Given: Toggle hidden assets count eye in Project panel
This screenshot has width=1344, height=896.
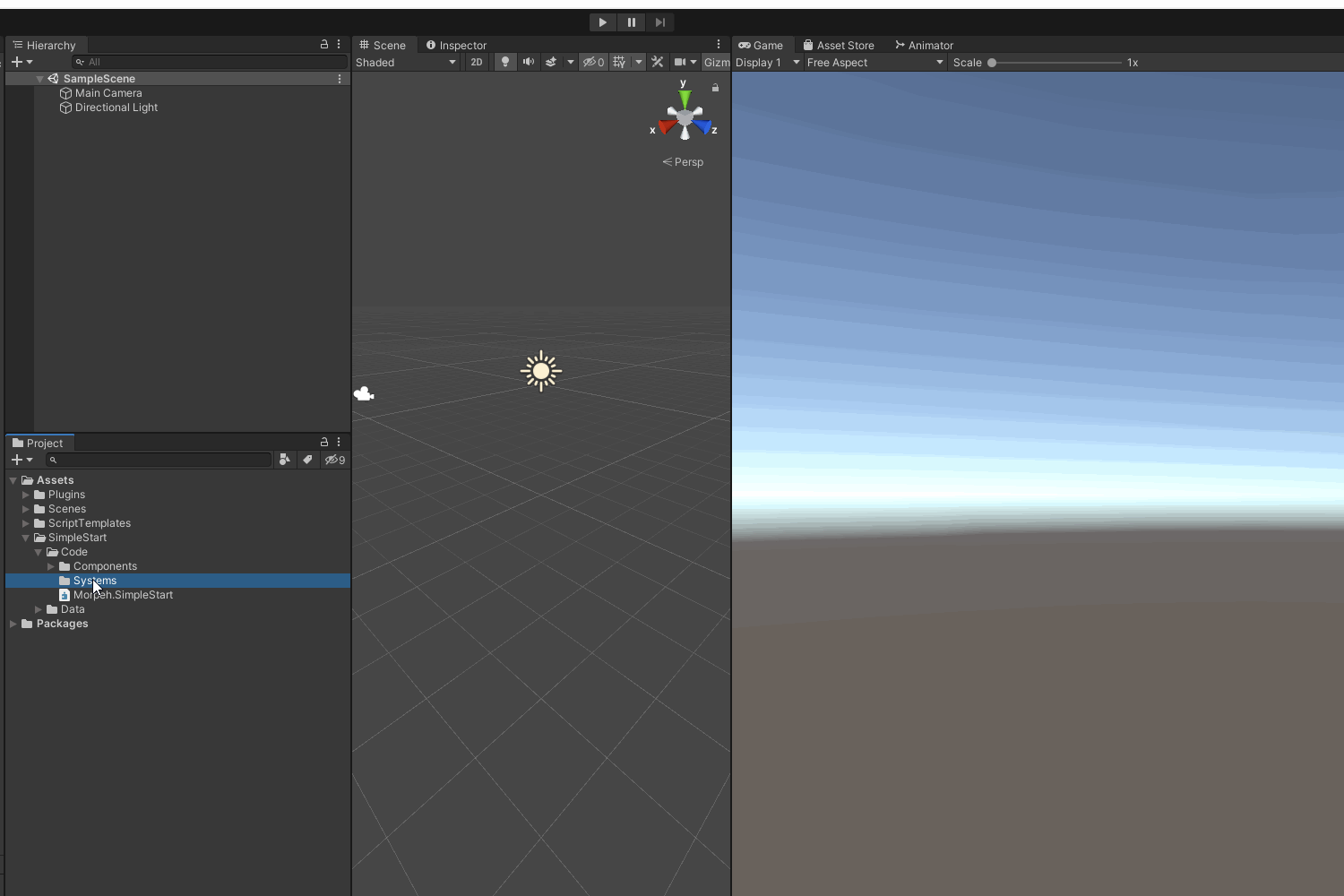Looking at the screenshot, I should coord(335,460).
